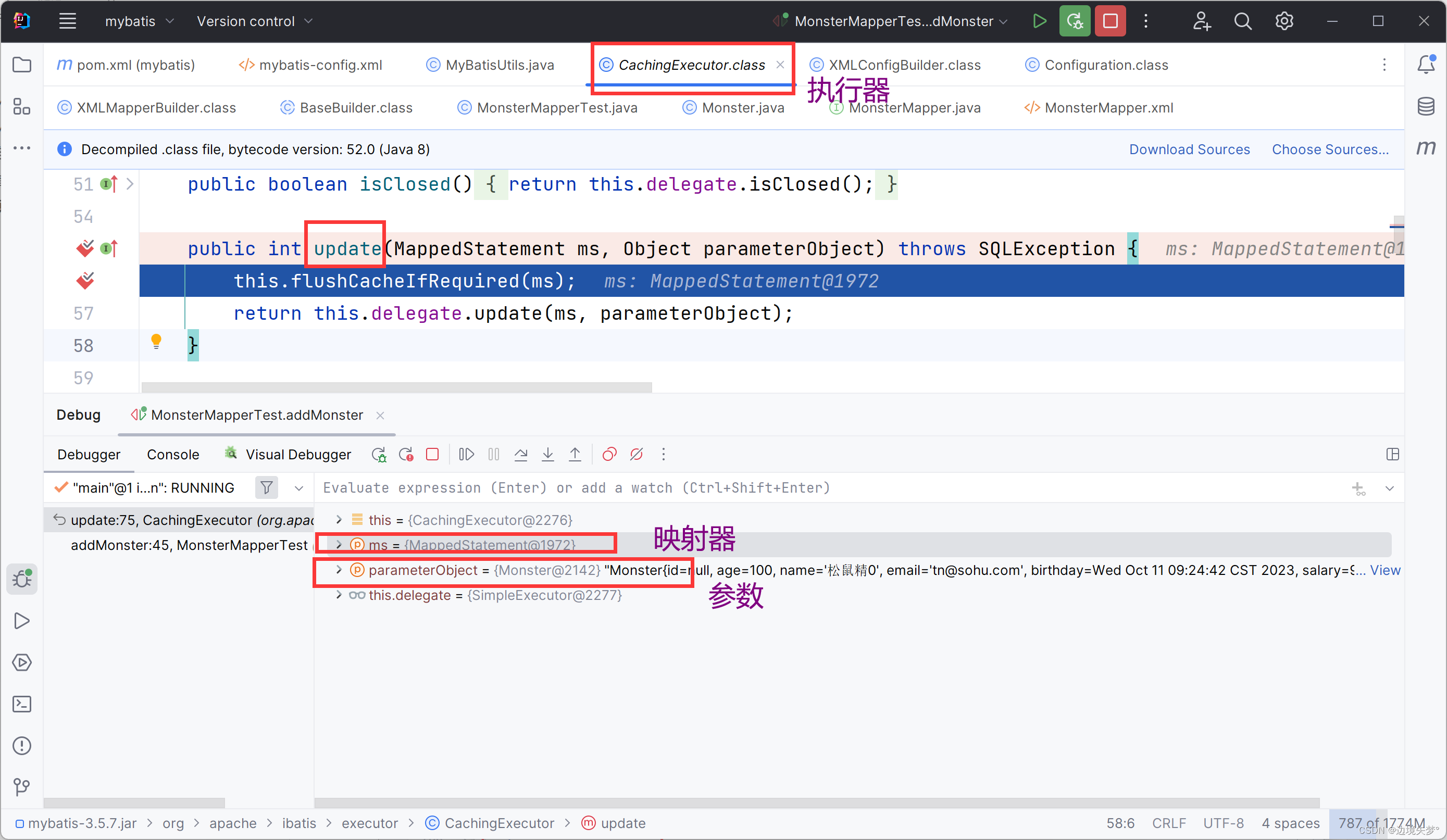Toggle breakpoint on flushCacheIfRequired line
The height and width of the screenshot is (840, 1447).
(85, 281)
